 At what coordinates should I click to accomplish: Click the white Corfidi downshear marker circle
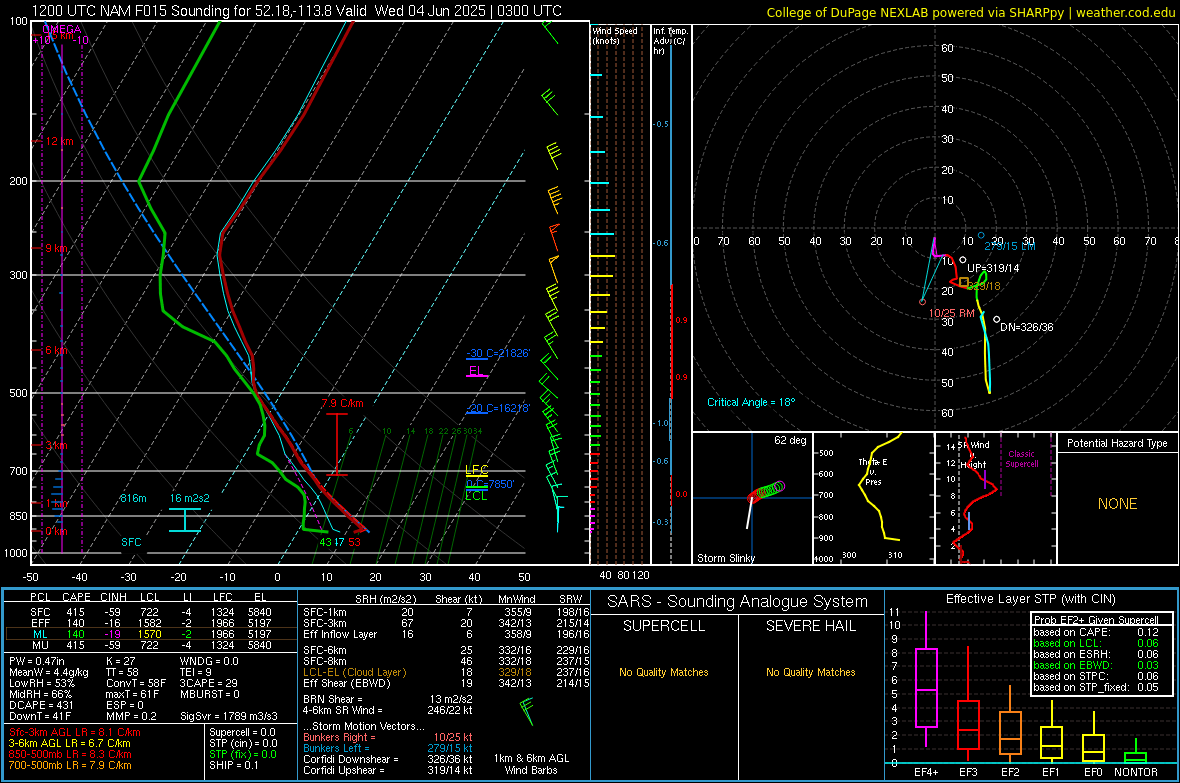[996, 320]
